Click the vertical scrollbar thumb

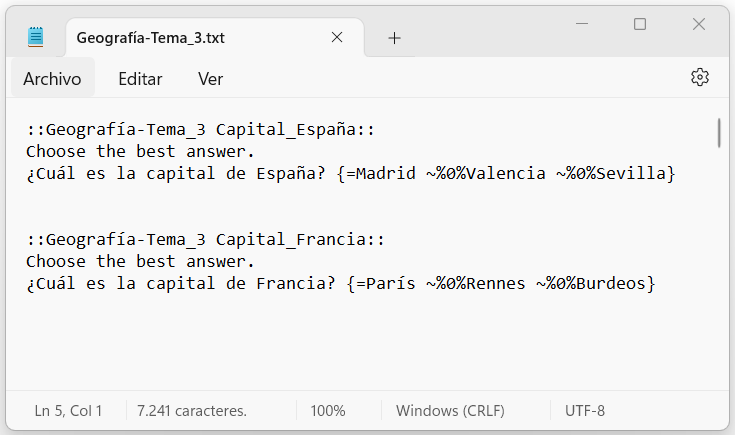(x=719, y=133)
